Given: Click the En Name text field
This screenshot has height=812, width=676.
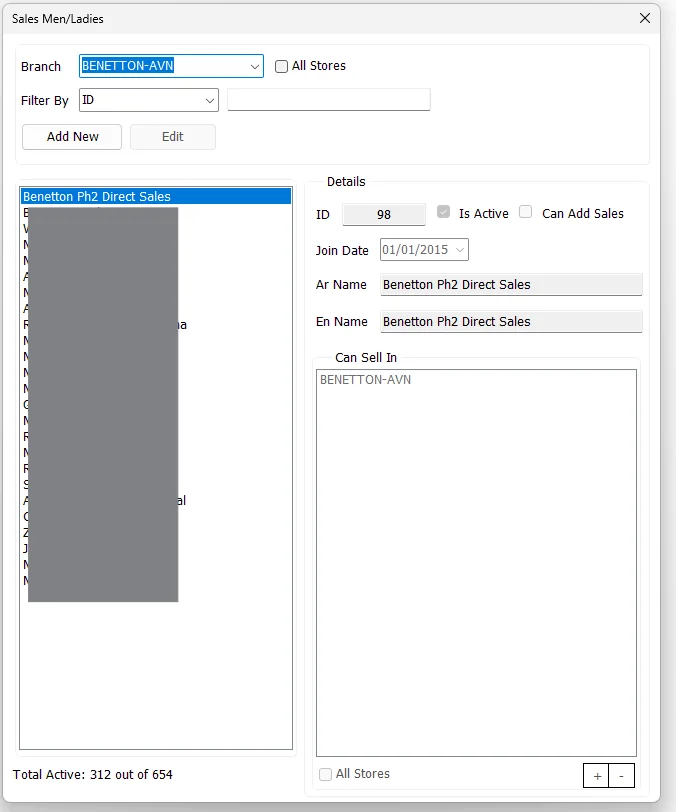Looking at the screenshot, I should [511, 322].
